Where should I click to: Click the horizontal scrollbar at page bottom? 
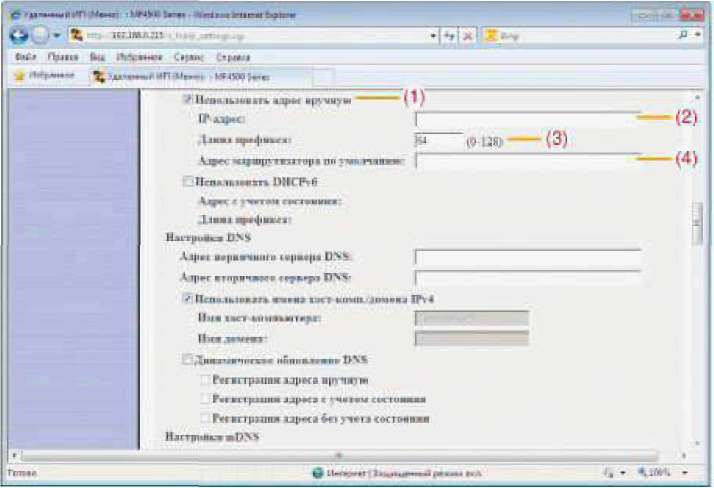[340, 455]
